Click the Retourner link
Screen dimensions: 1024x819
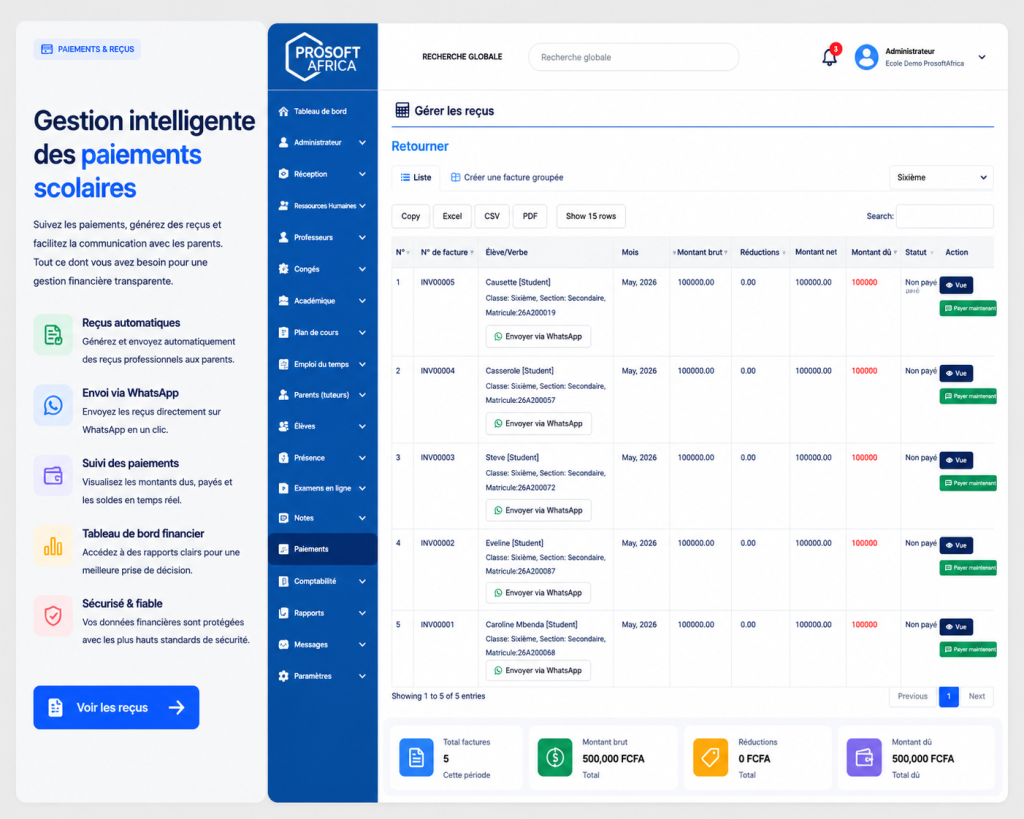[420, 146]
